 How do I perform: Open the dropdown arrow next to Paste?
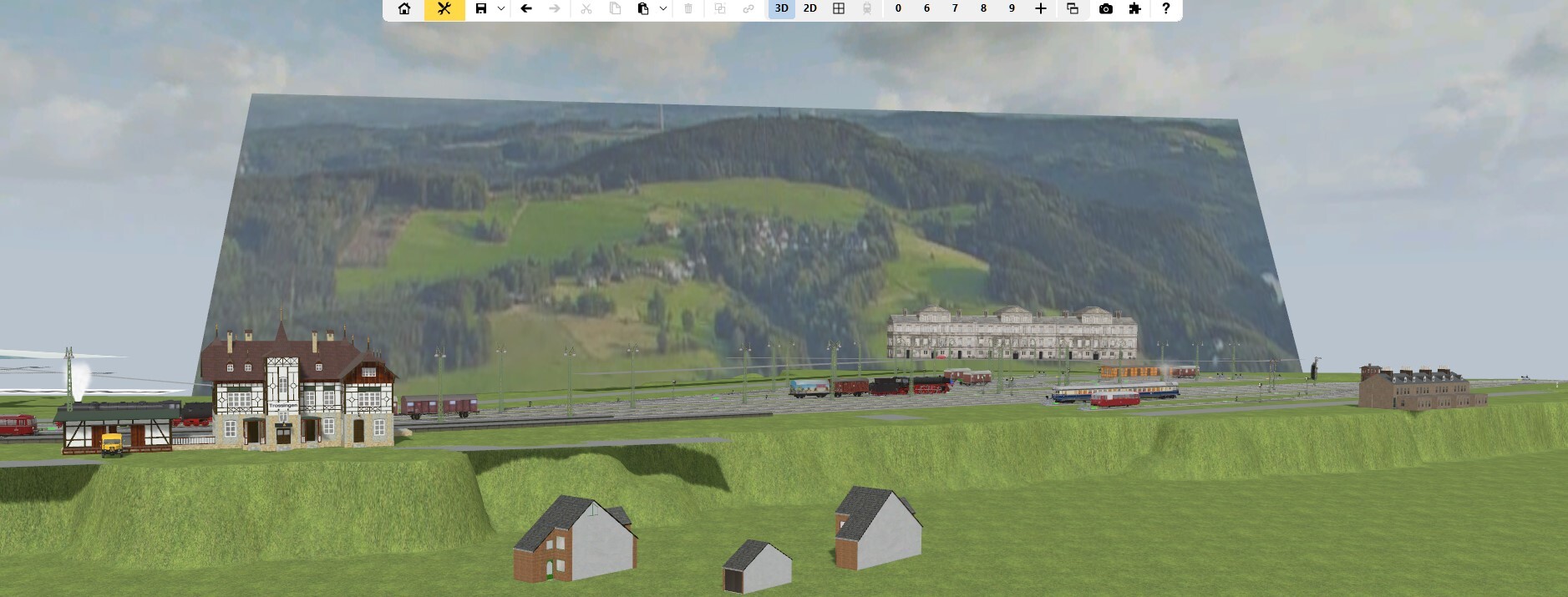(x=663, y=9)
